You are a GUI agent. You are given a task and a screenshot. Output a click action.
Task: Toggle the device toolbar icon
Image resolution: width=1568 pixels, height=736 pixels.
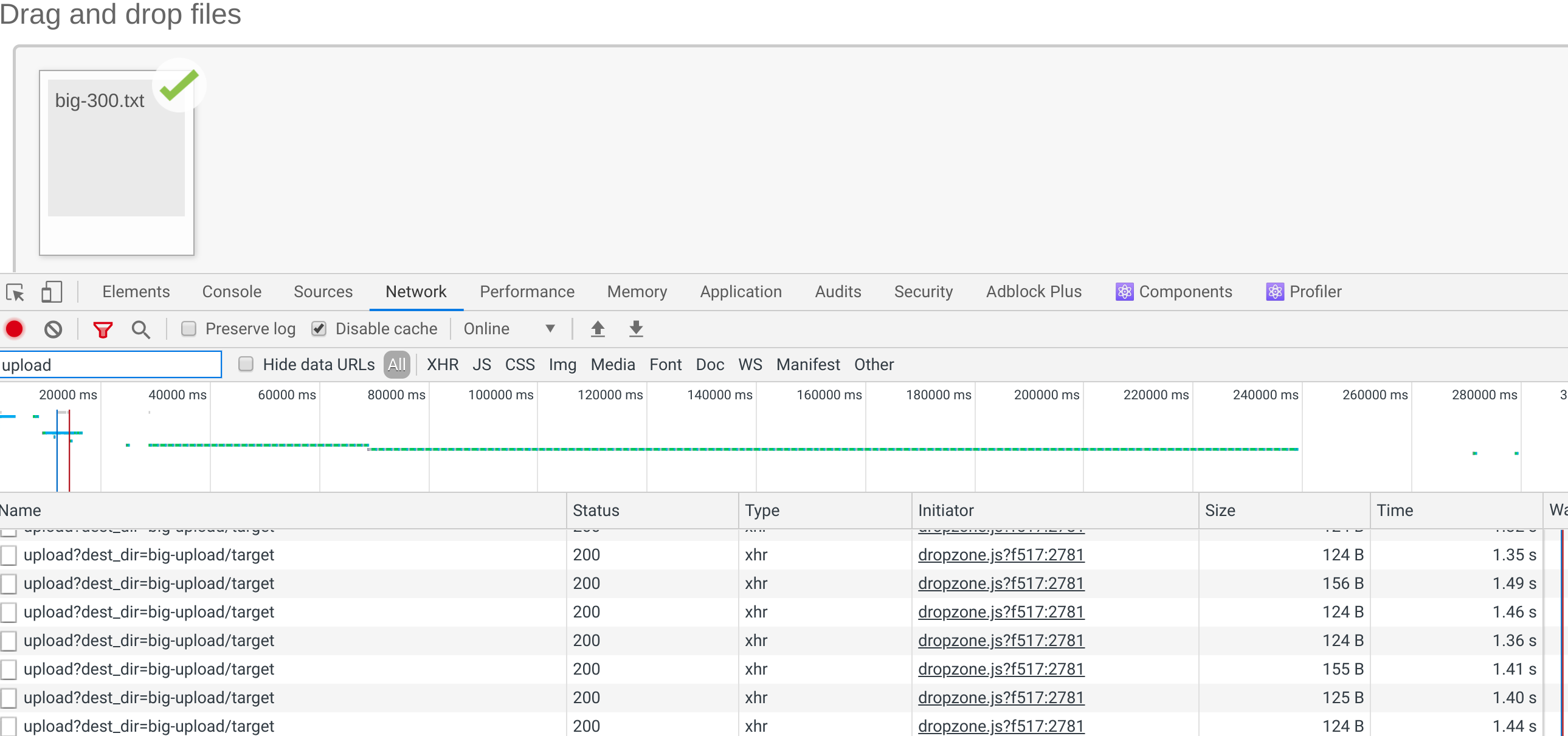click(51, 292)
